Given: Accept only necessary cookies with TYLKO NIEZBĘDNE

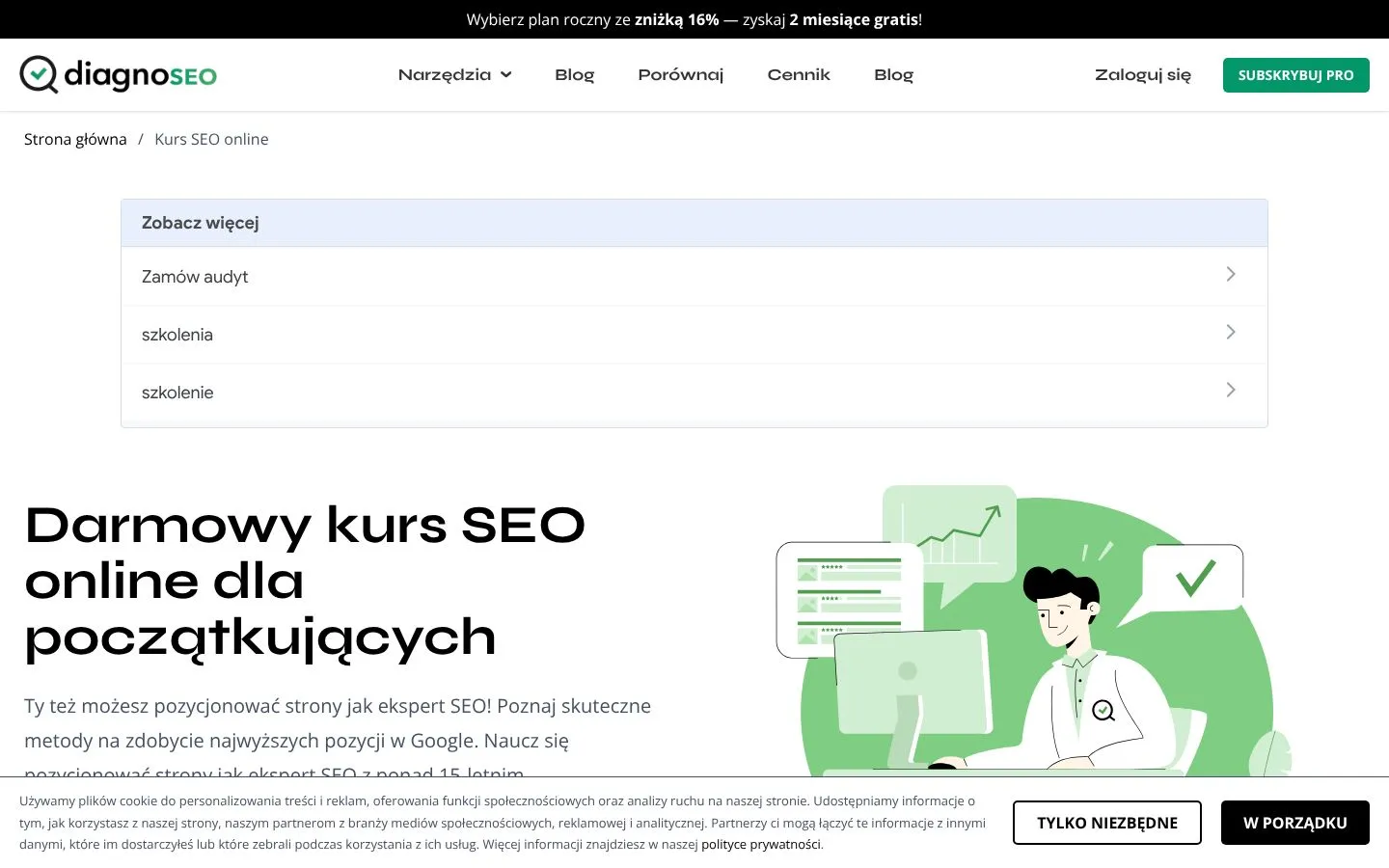Looking at the screenshot, I should 1107,823.
